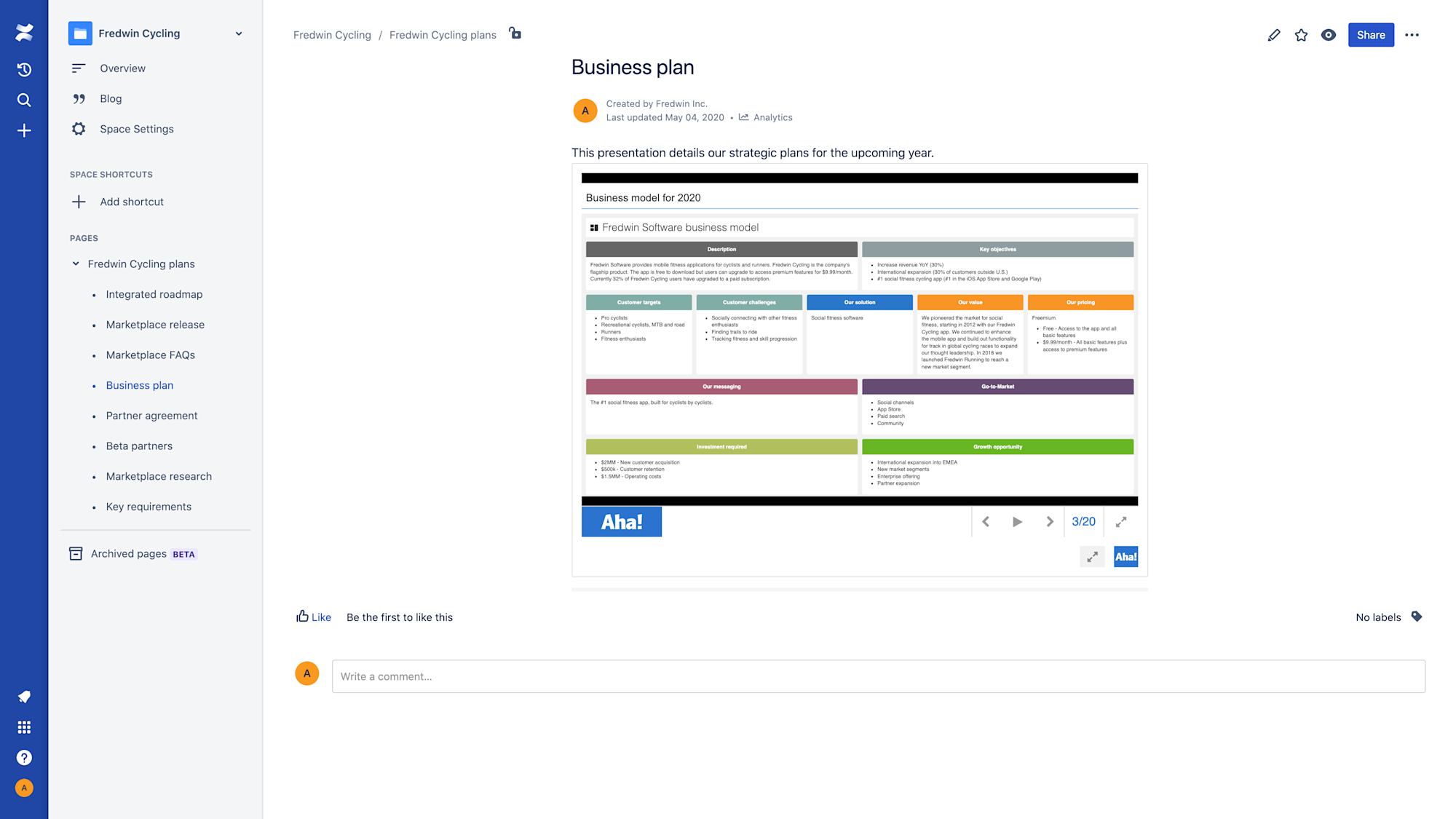Navigate to Blog in the sidebar
Screen dimensions: 1456x819
[x=111, y=98]
